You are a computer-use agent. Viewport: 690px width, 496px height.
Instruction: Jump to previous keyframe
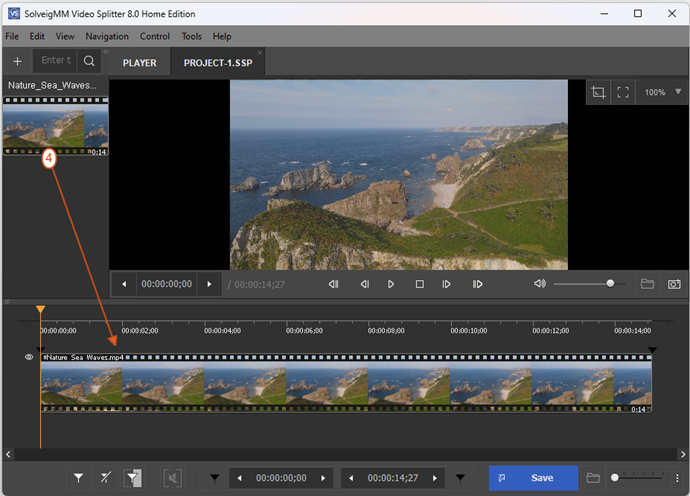click(x=334, y=284)
